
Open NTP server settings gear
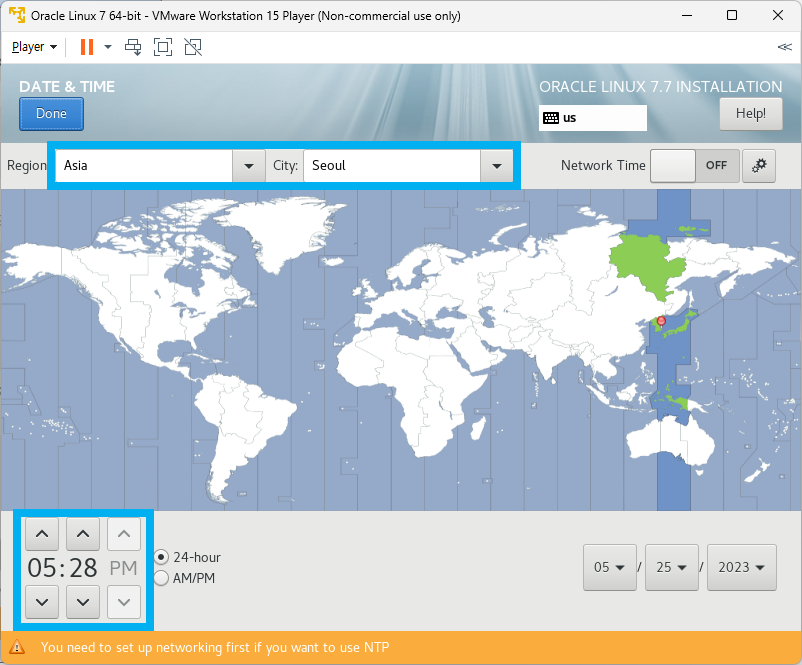point(759,166)
